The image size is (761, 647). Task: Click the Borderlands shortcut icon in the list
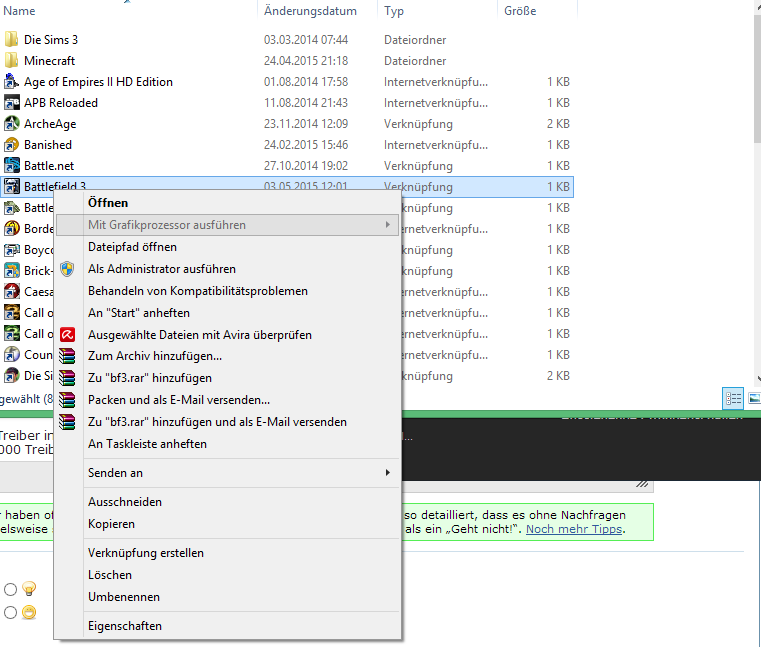(x=12, y=229)
